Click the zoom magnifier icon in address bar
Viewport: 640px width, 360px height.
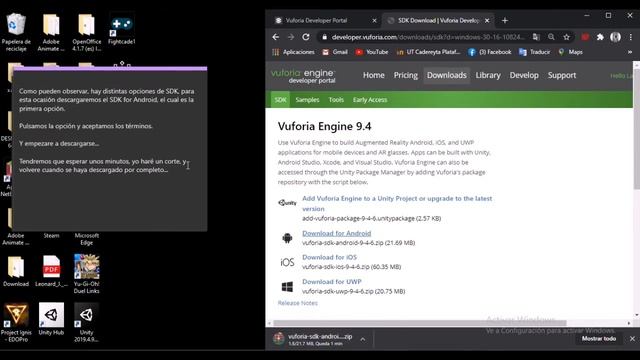[551, 37]
